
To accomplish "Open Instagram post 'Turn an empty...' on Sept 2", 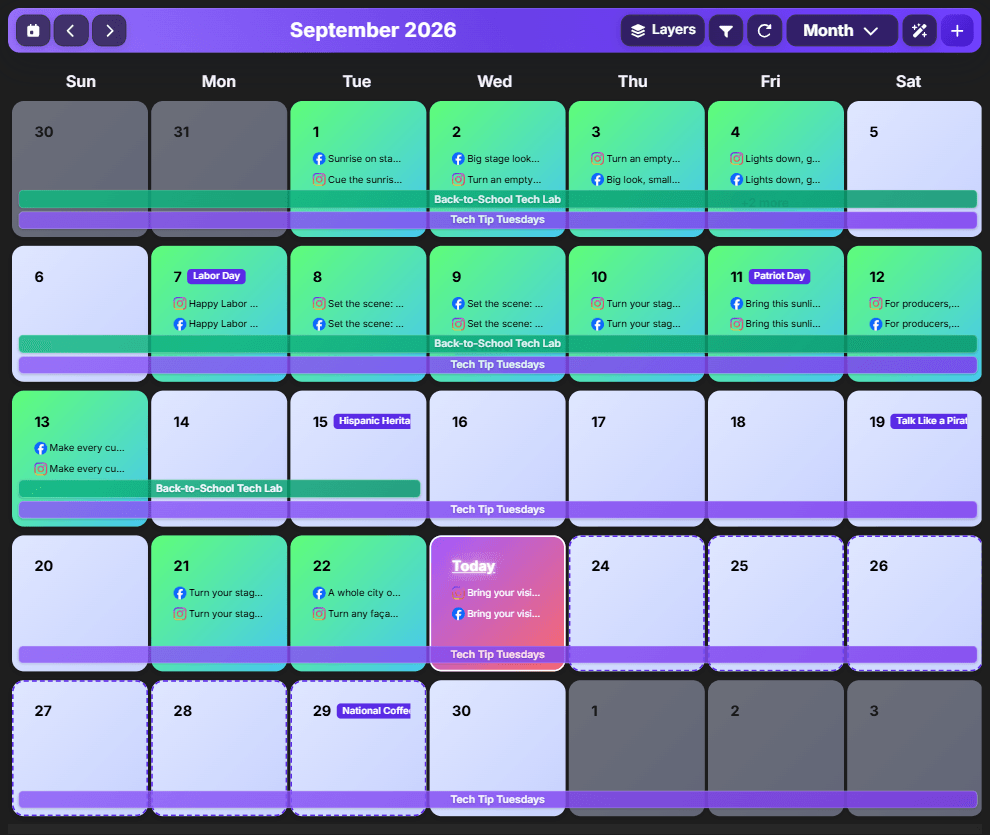I will 496,179.
